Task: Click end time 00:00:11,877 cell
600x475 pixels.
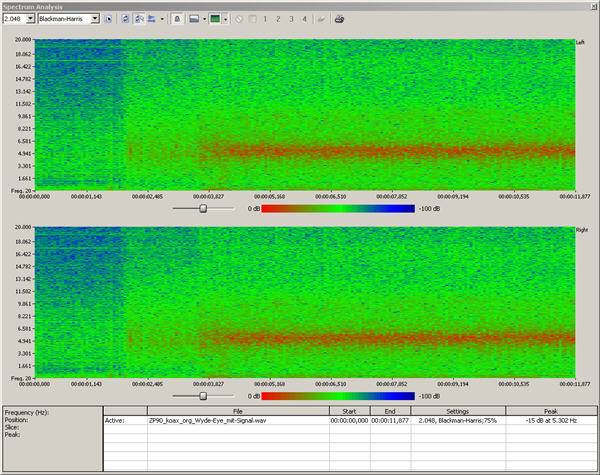Action: [x=390, y=420]
